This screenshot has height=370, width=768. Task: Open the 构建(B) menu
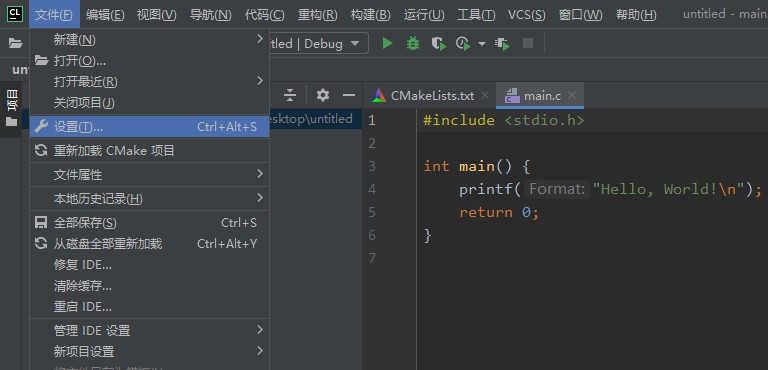pos(371,15)
